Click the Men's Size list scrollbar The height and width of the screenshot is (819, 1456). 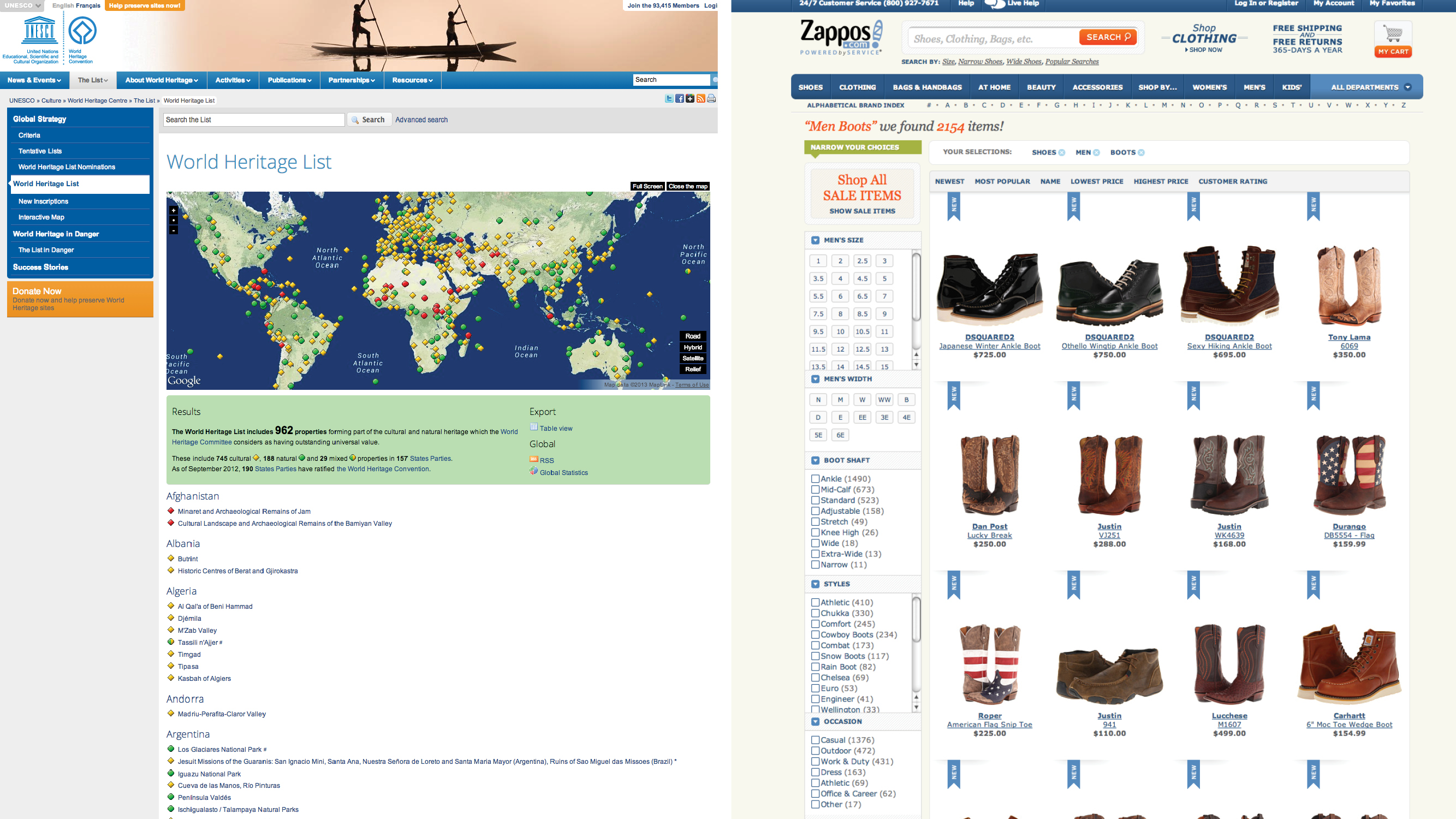(916, 288)
